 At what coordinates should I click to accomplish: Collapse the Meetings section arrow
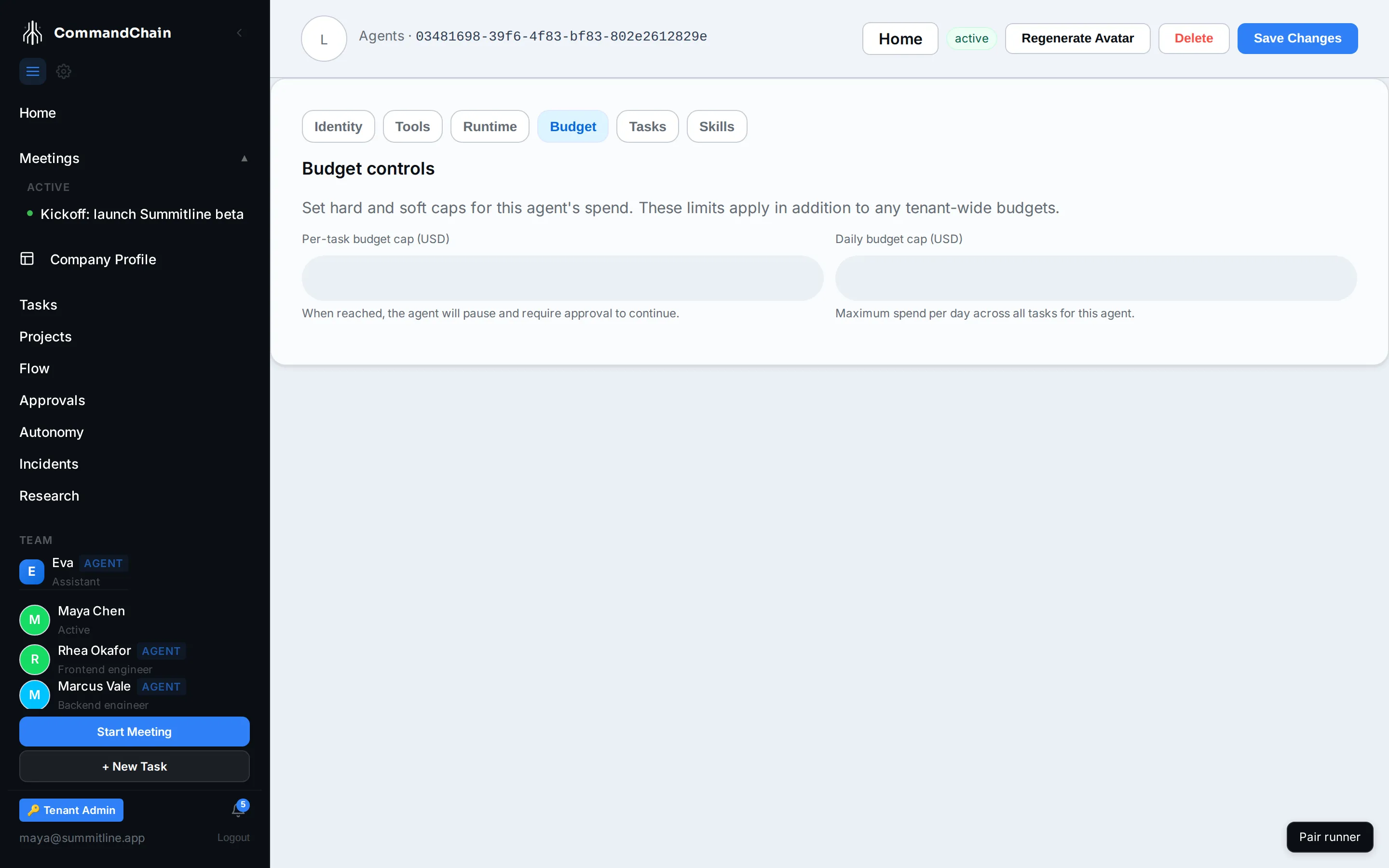(x=245, y=159)
